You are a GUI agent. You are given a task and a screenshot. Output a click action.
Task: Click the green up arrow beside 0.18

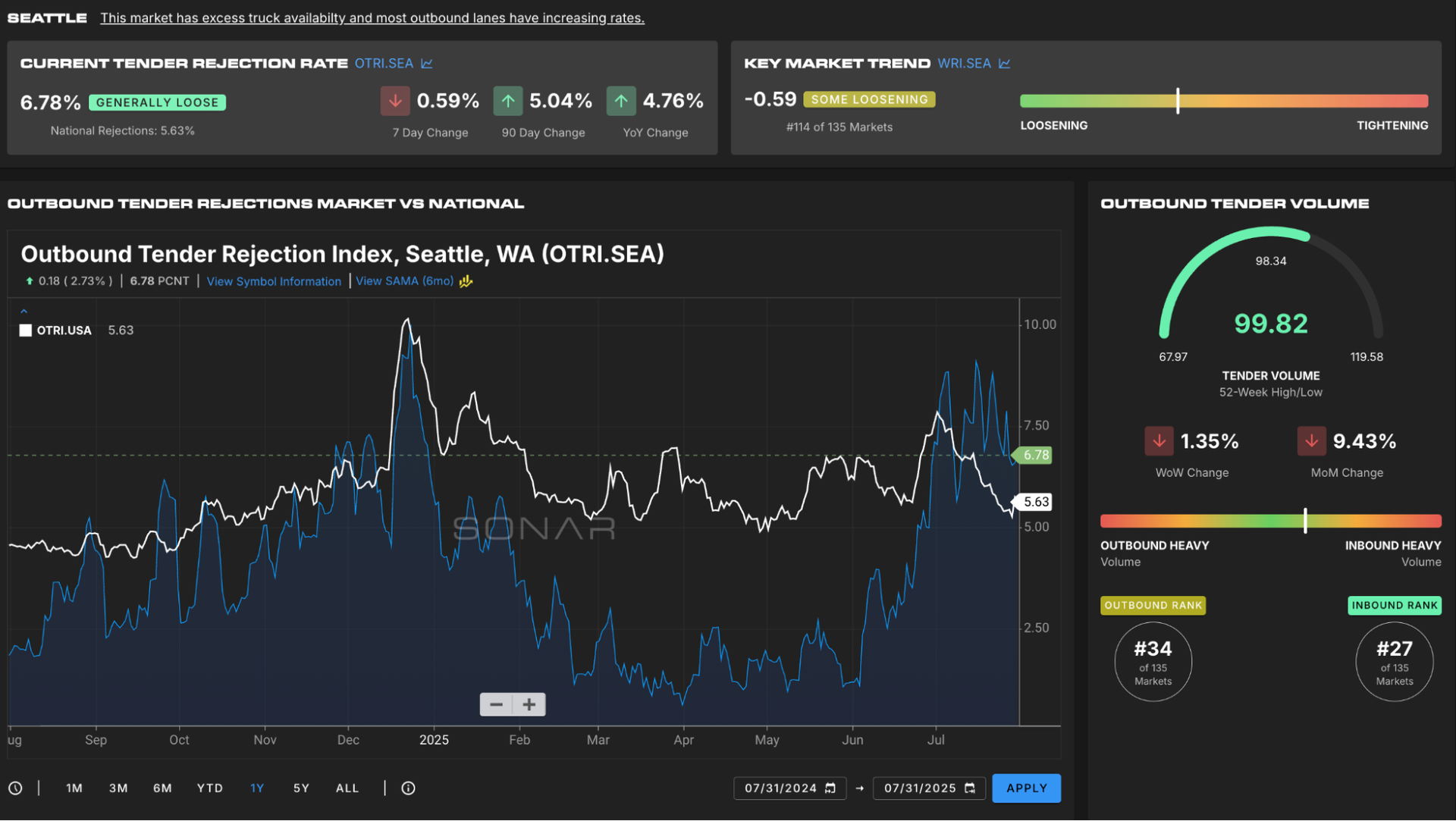coord(30,281)
